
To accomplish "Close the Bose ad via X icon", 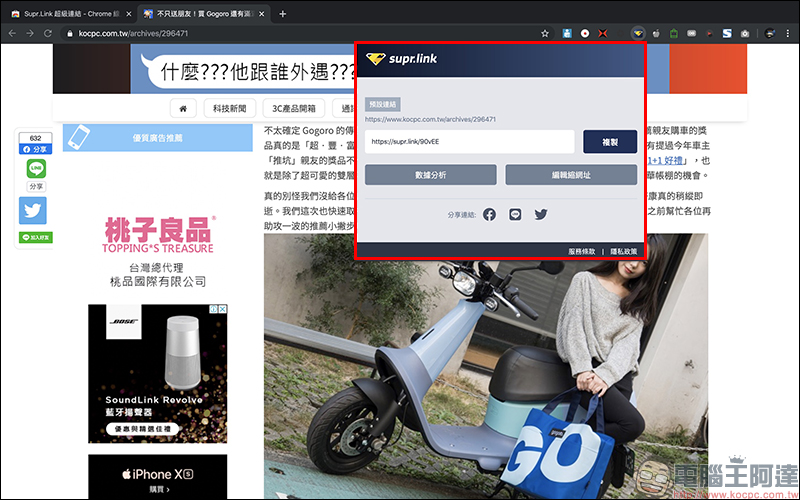I will (x=223, y=309).
